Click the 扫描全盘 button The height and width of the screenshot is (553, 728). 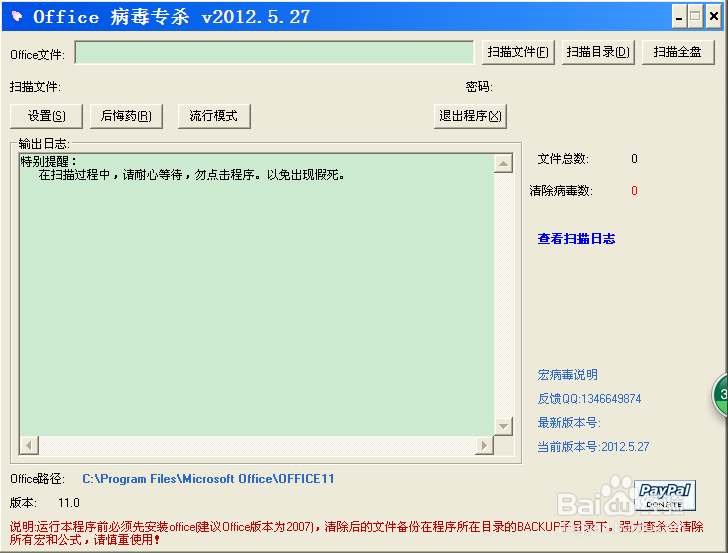[x=678, y=52]
